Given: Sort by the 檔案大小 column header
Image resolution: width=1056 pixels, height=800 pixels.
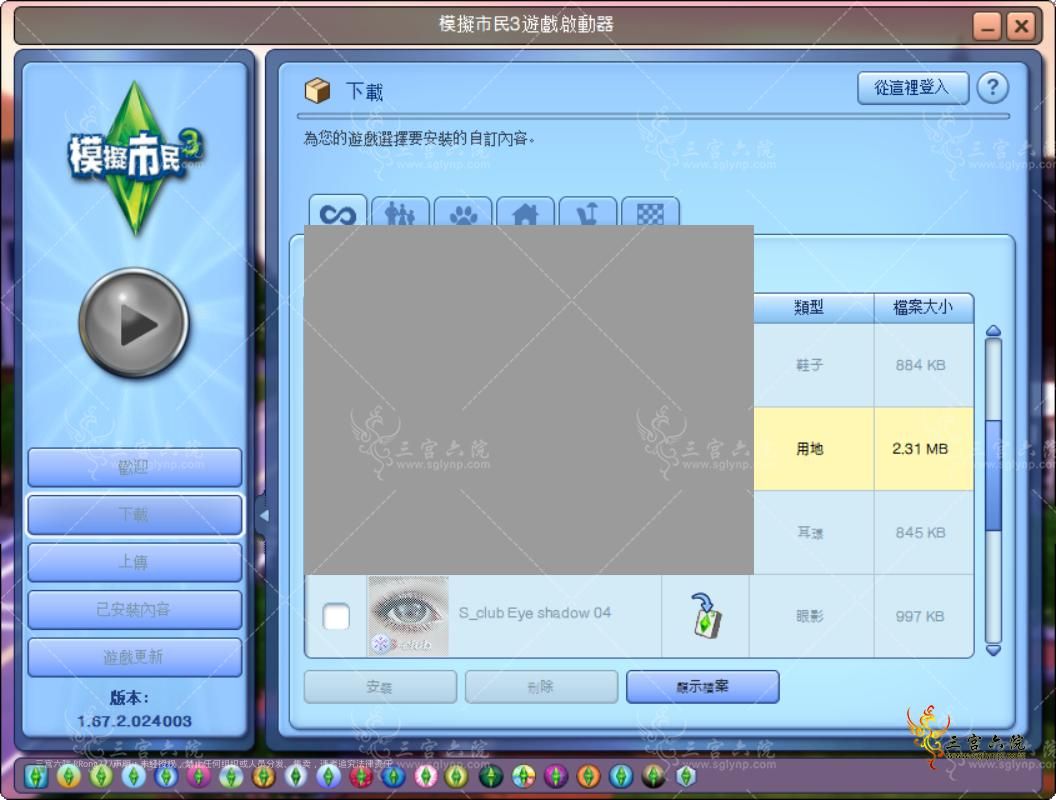Looking at the screenshot, I should point(923,308).
